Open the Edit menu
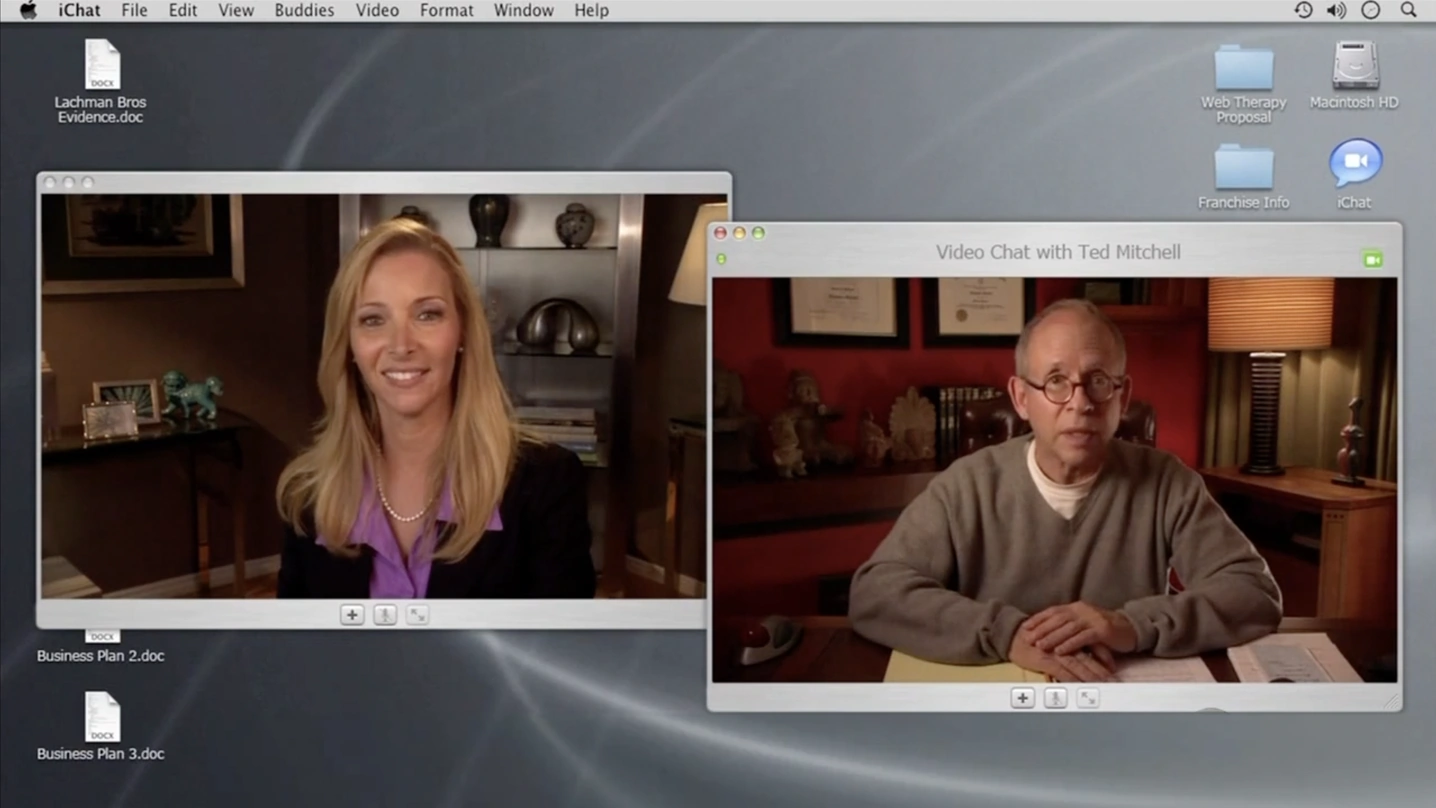 pos(182,11)
